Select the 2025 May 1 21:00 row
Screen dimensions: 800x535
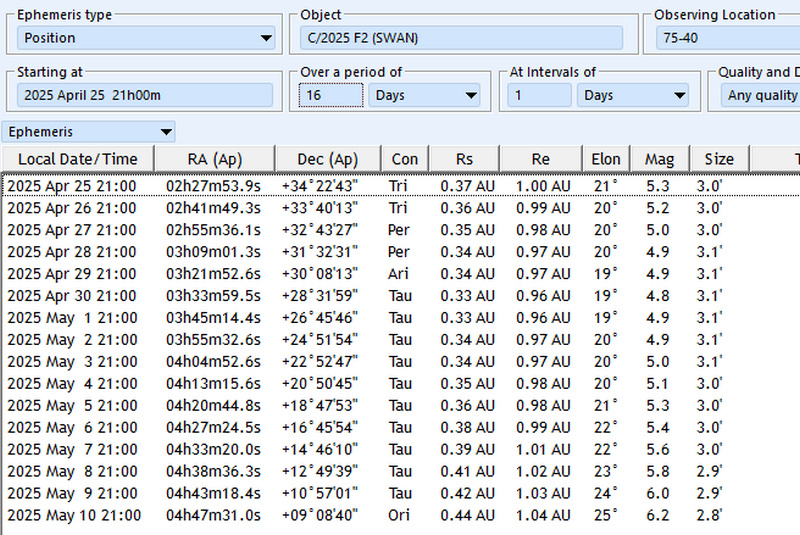tap(72, 317)
